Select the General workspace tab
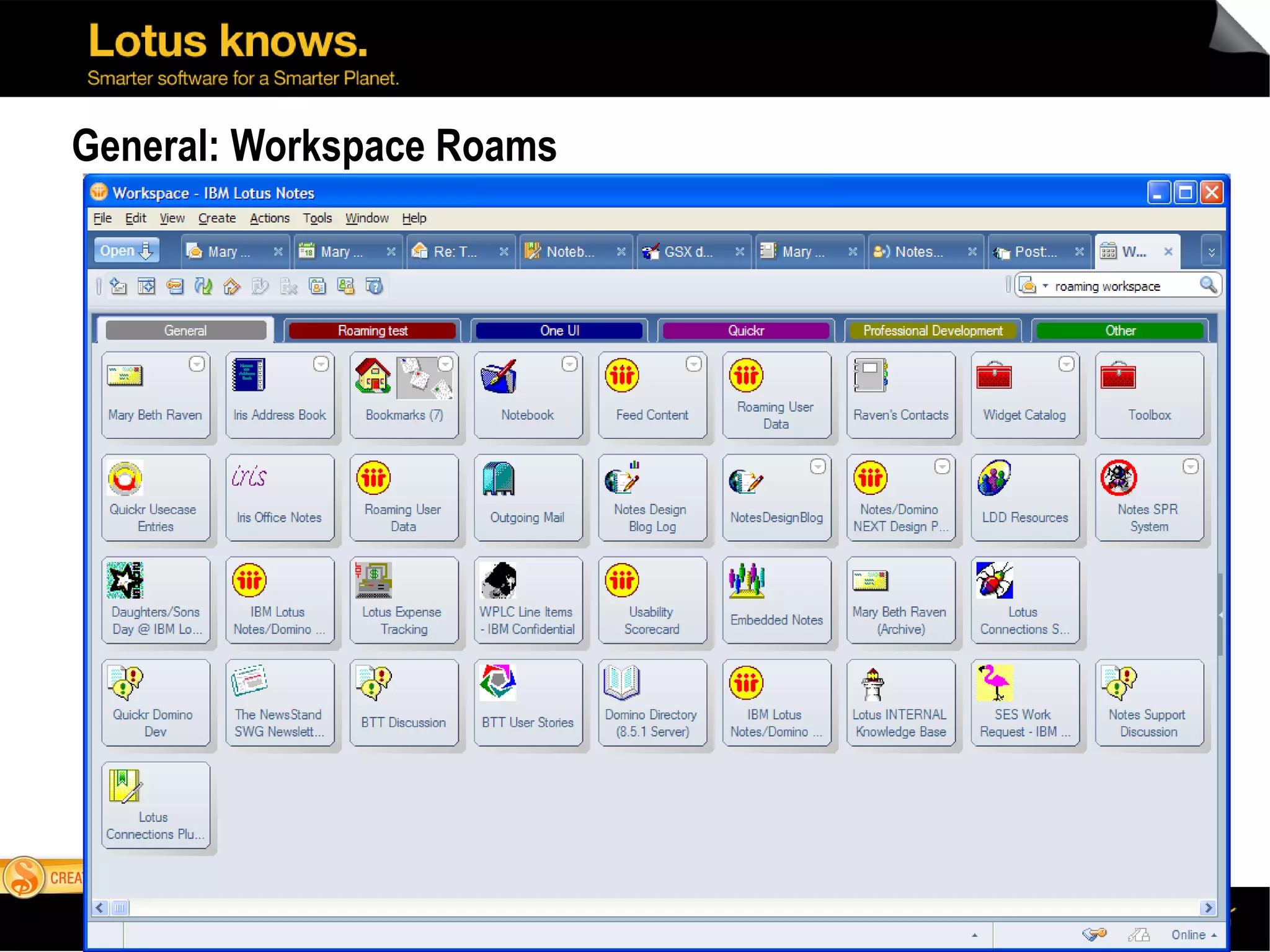This screenshot has height=952, width=1270. click(x=185, y=331)
